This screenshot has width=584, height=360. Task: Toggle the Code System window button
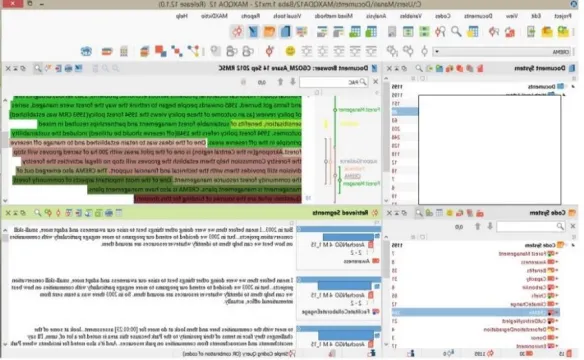[269, 32]
